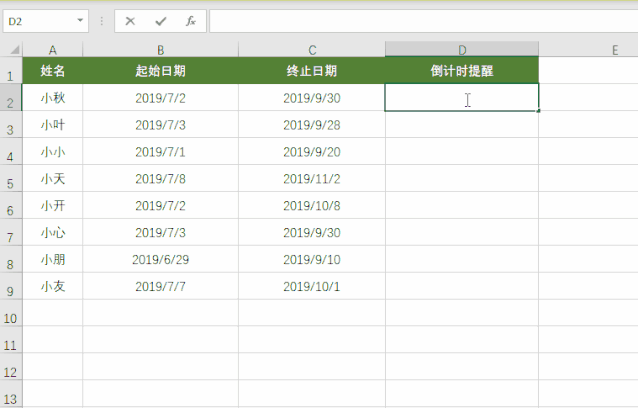Image resolution: width=638 pixels, height=408 pixels.
Task: Select start date 2019/7/8
Action: 161,179
